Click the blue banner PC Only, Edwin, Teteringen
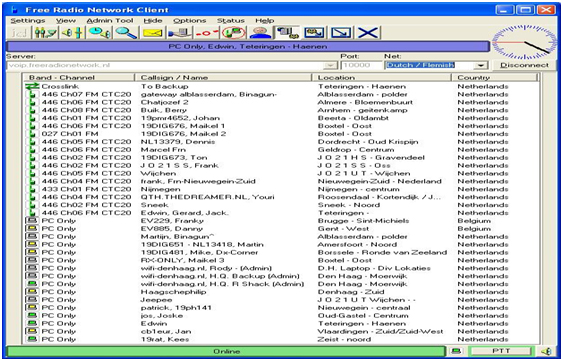This screenshot has width=563, height=361. (248, 47)
